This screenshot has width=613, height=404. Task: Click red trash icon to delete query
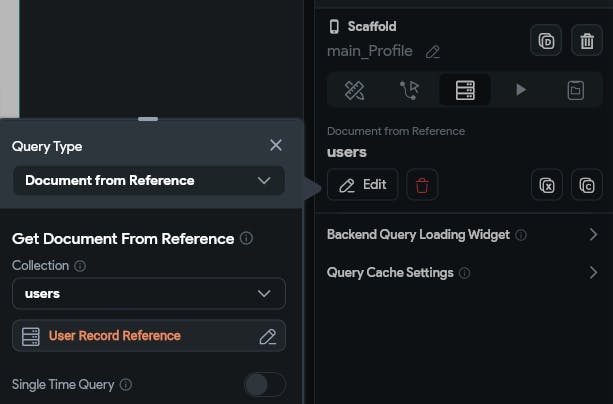click(422, 185)
